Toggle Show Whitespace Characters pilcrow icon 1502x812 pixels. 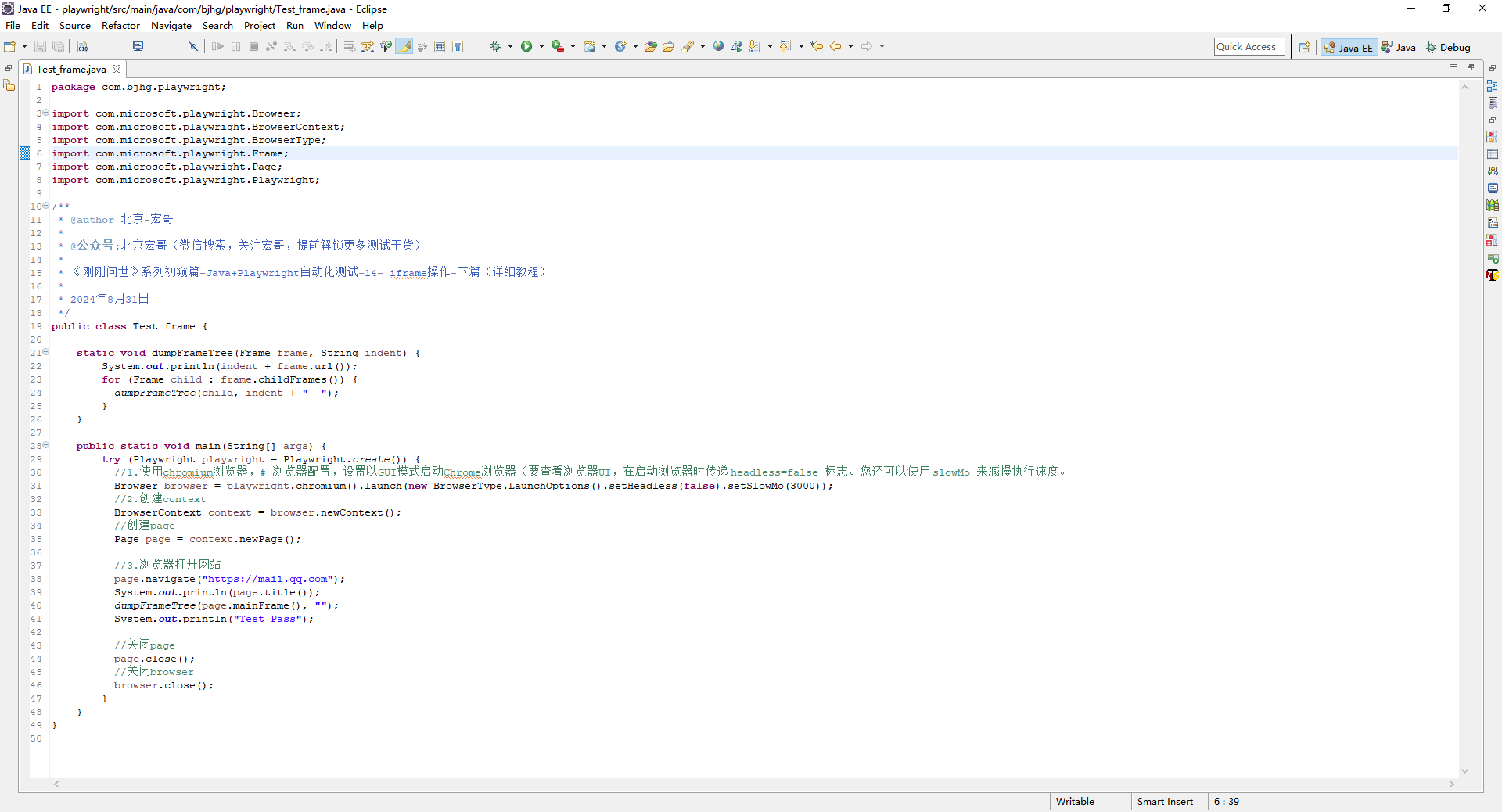tap(458, 47)
